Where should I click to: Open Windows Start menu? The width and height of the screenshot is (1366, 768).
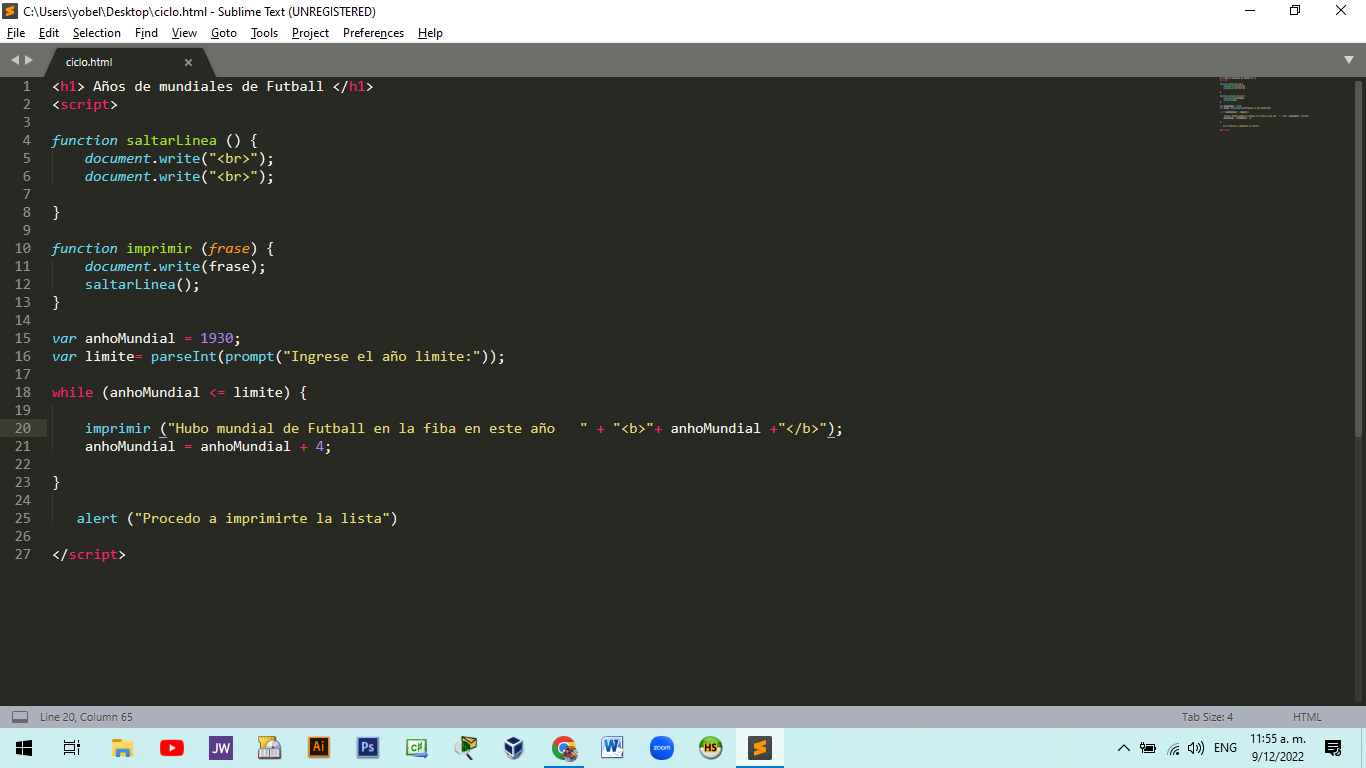tap(24, 748)
